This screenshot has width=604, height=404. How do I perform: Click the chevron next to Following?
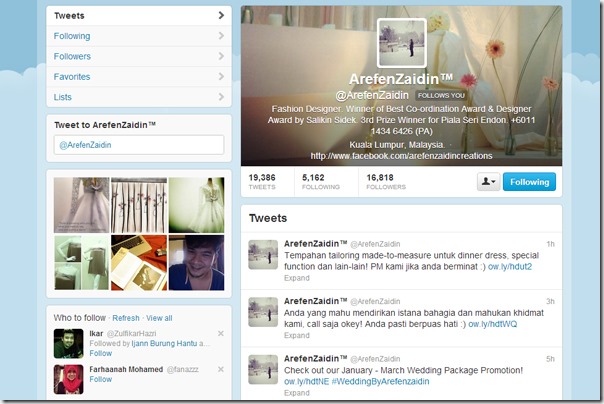221,36
